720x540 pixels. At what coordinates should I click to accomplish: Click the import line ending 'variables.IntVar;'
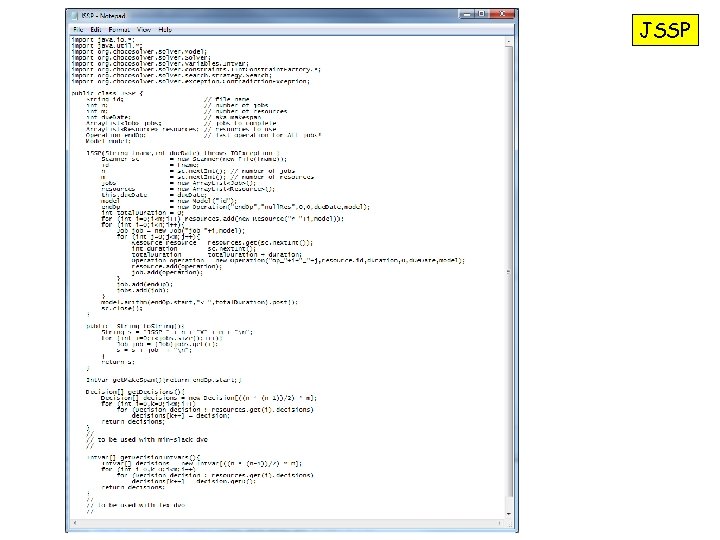click(x=160, y=63)
